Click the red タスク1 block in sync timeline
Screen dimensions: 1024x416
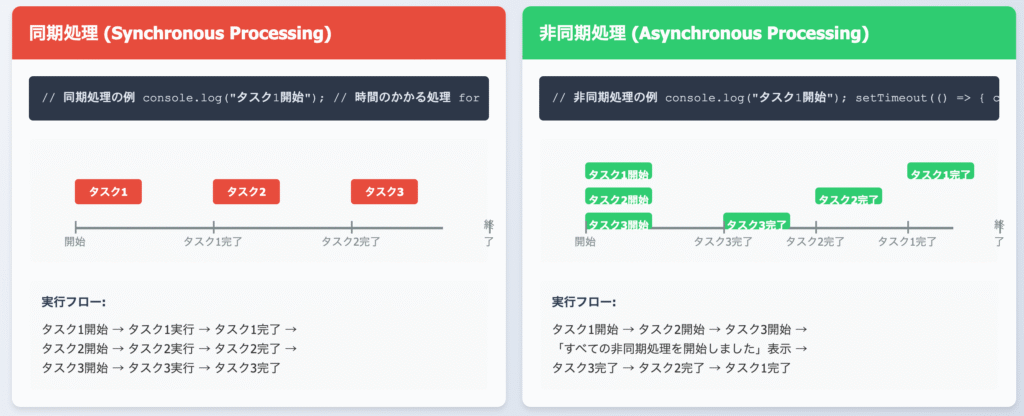click(108, 192)
